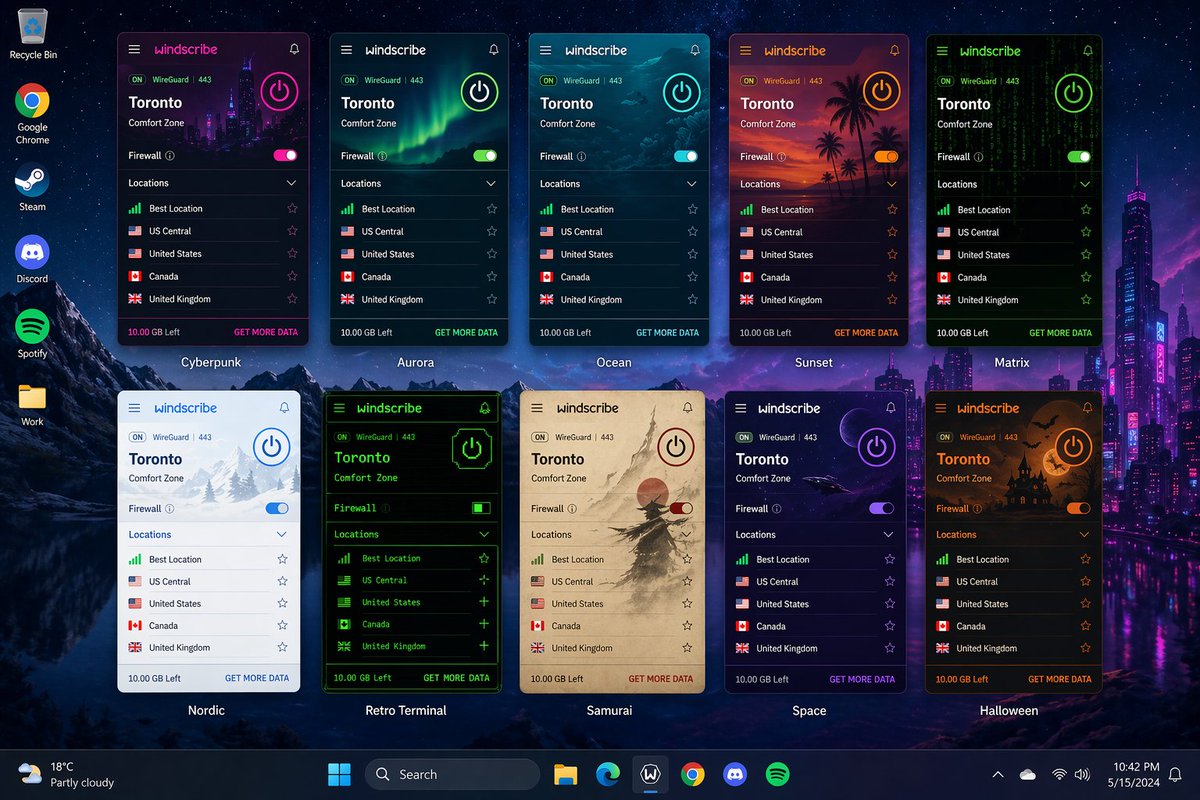
Task: Collapse Locations chevron in Cyberpunk window
Action: click(291, 183)
